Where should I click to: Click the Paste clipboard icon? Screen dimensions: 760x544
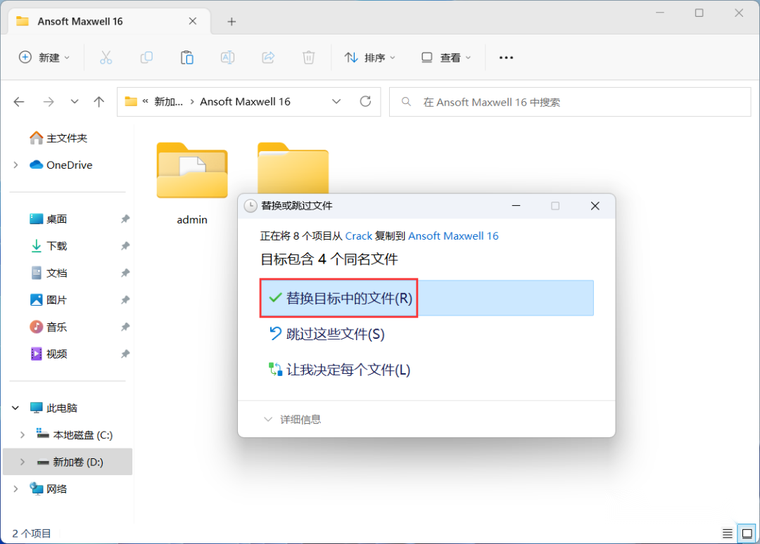tap(187, 58)
